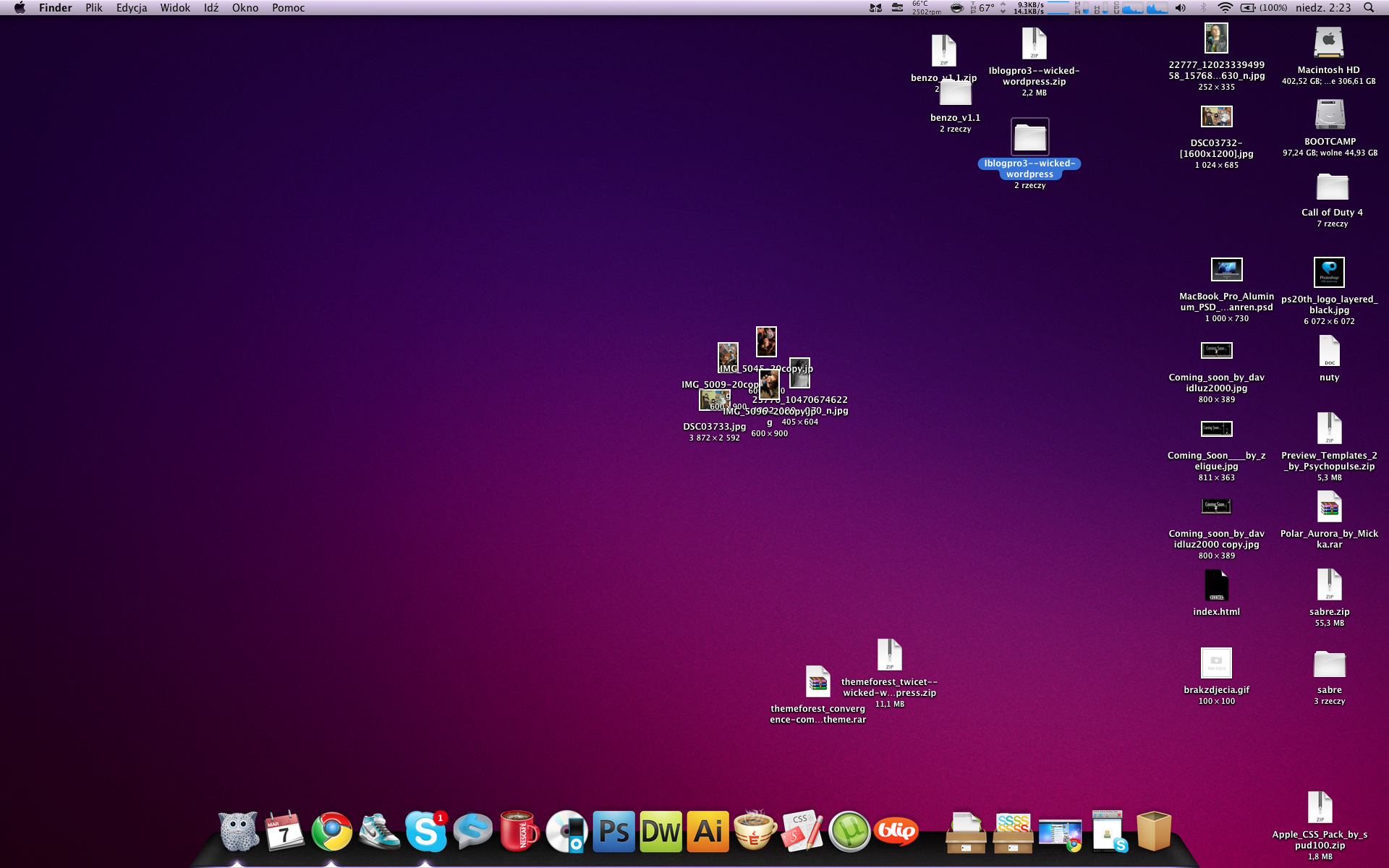Select highlighted lblogpro3--wicked-wordpress folder

[x=1029, y=137]
